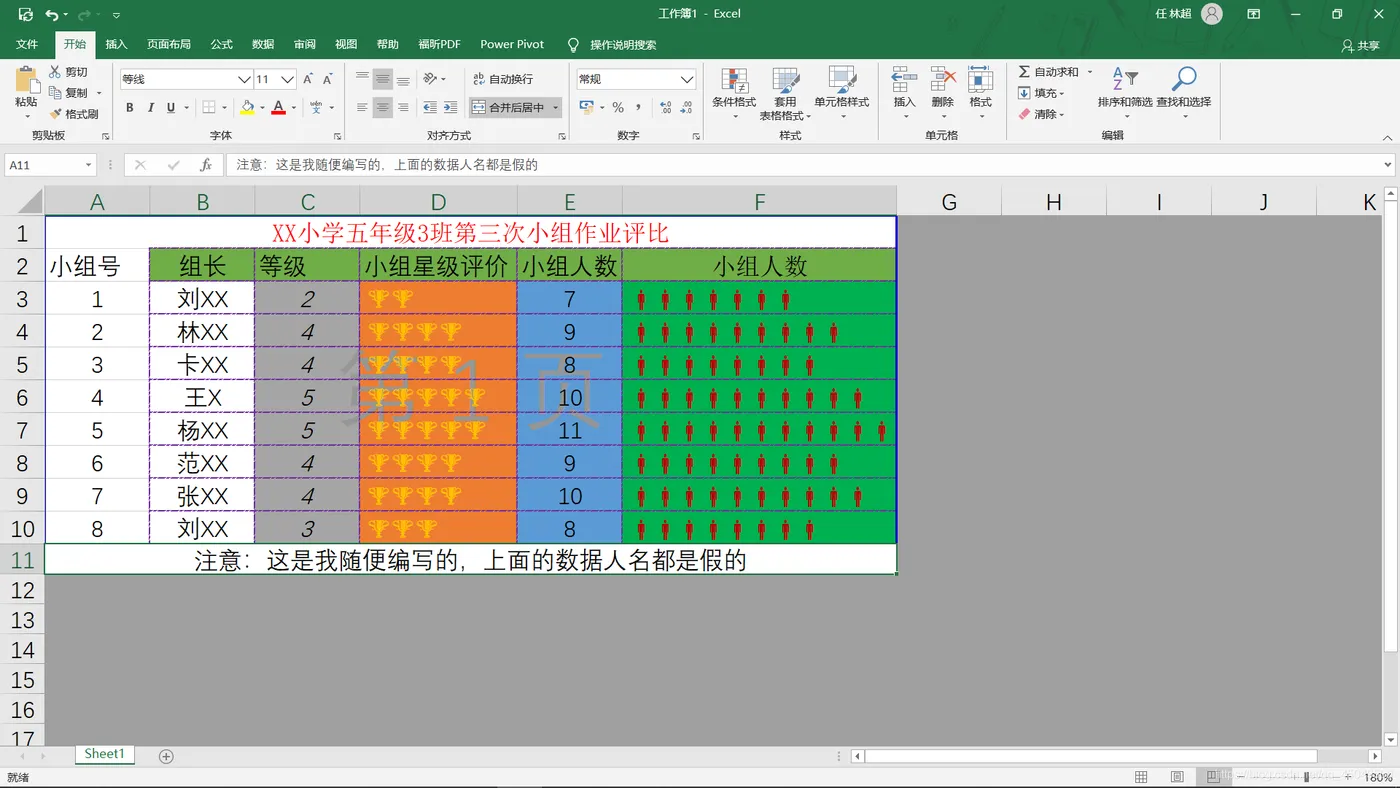Click AutoSum (自动求和) sigma icon

click(1024, 72)
